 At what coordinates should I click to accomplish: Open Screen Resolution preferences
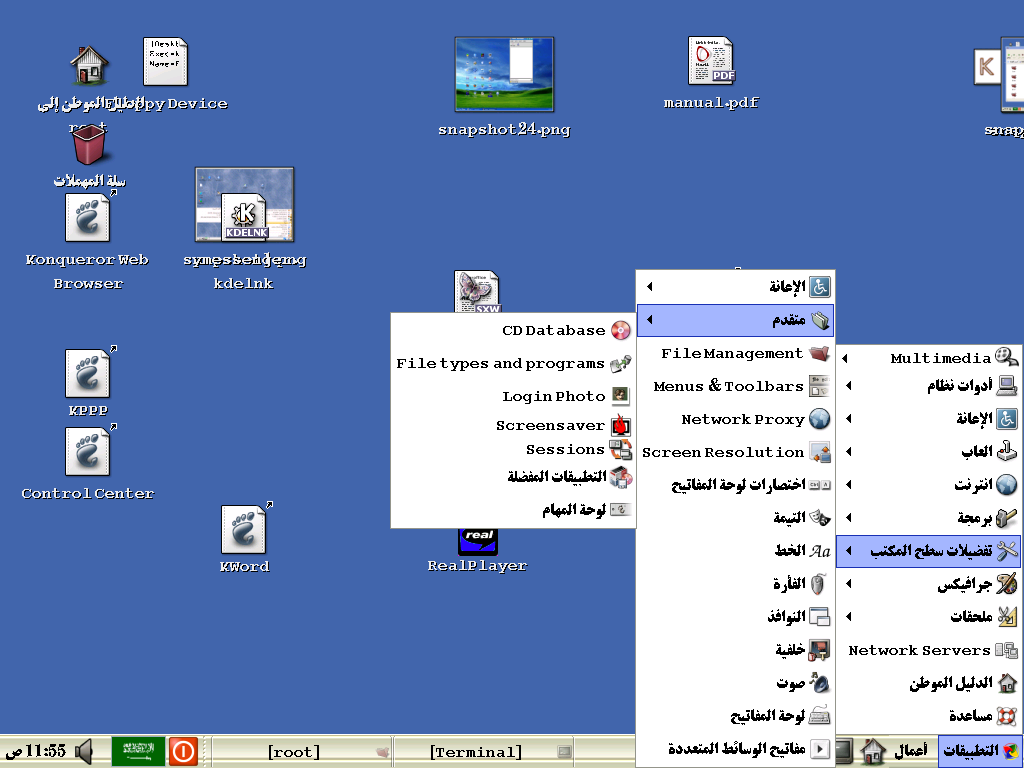[735, 452]
